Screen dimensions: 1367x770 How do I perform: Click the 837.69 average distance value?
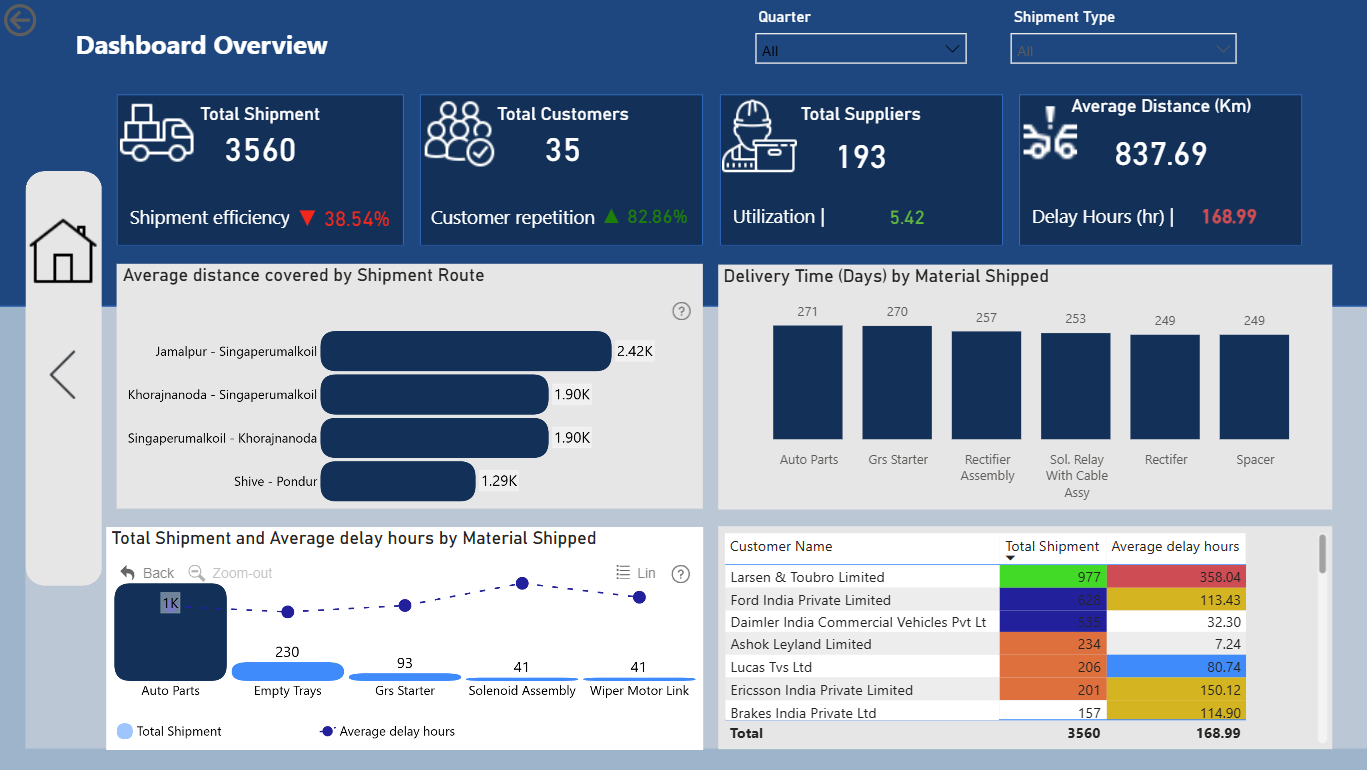pos(1161,154)
